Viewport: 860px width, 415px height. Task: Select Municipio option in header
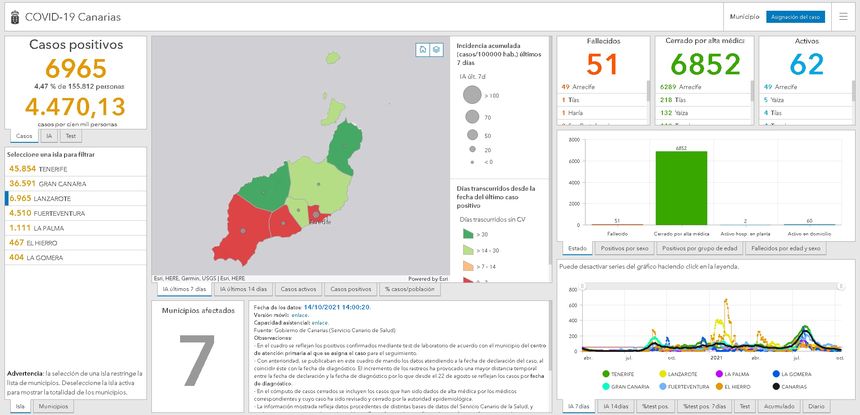[x=744, y=17]
